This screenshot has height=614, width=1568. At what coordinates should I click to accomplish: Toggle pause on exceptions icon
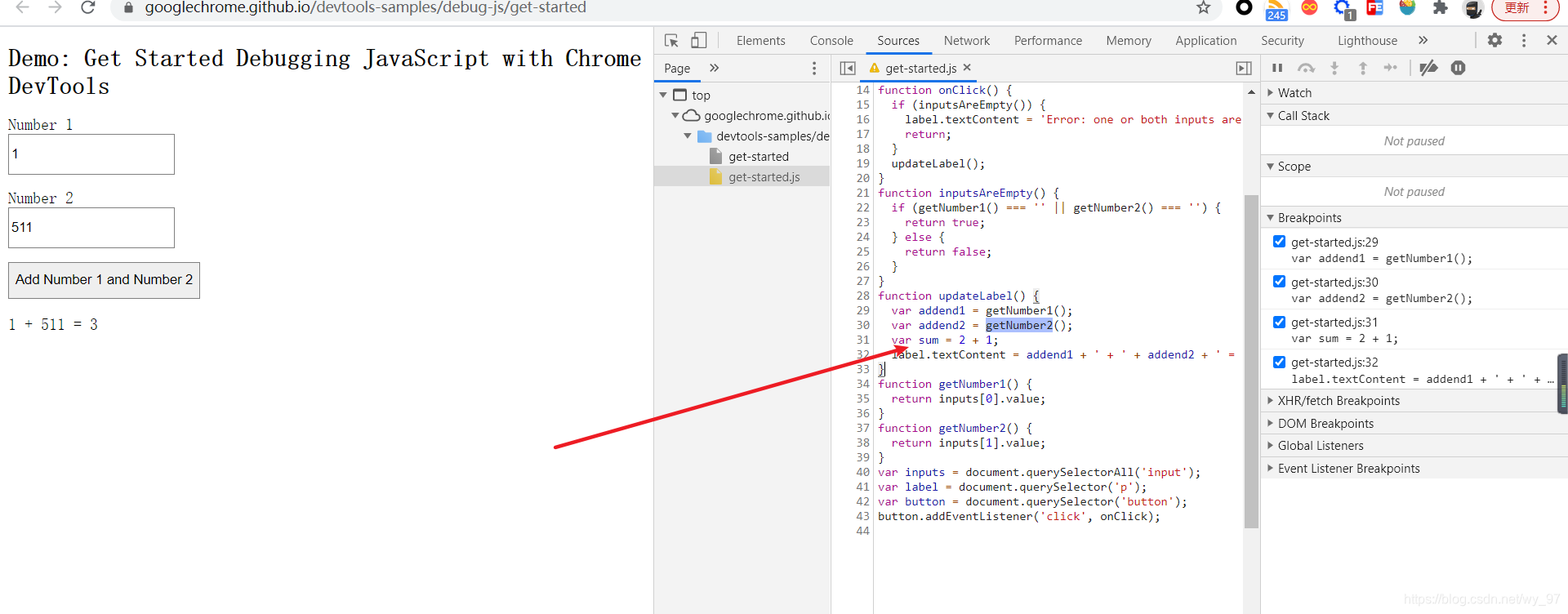[1458, 68]
